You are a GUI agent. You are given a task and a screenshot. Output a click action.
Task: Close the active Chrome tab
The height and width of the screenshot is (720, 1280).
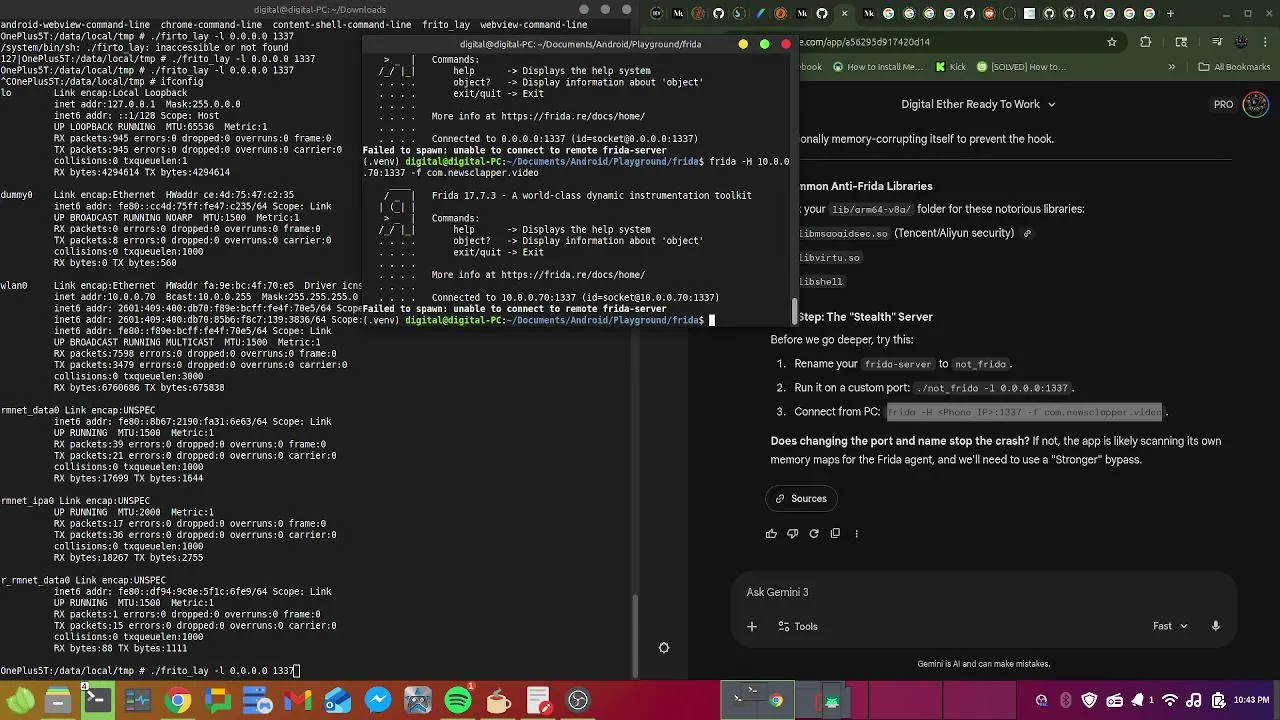[x=845, y=14]
